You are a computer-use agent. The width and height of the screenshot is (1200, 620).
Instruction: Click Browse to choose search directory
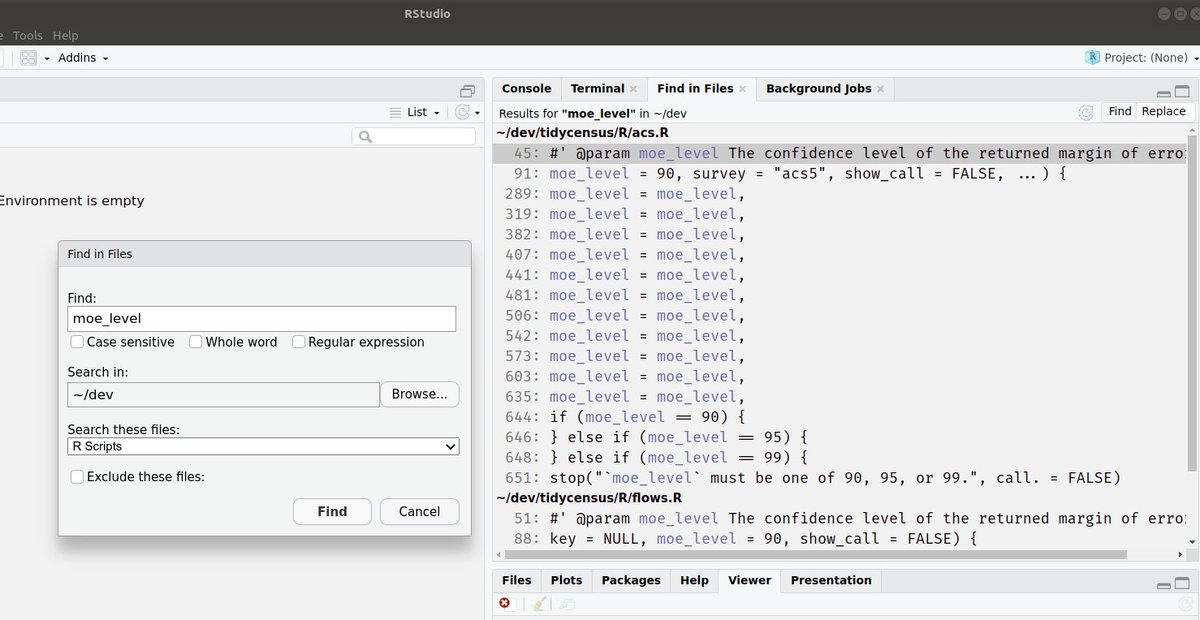point(419,394)
